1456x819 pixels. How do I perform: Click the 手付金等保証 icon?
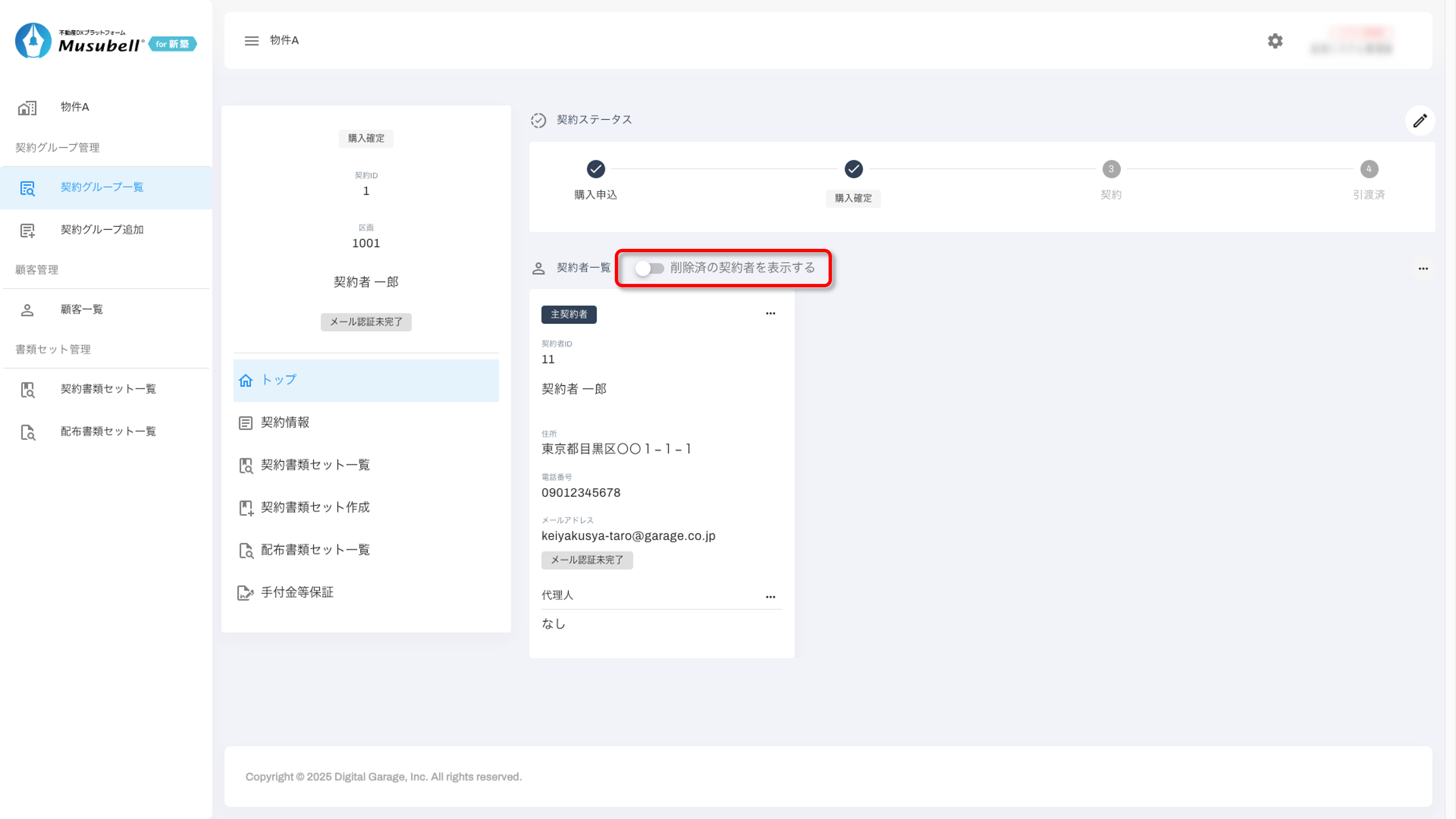(245, 592)
